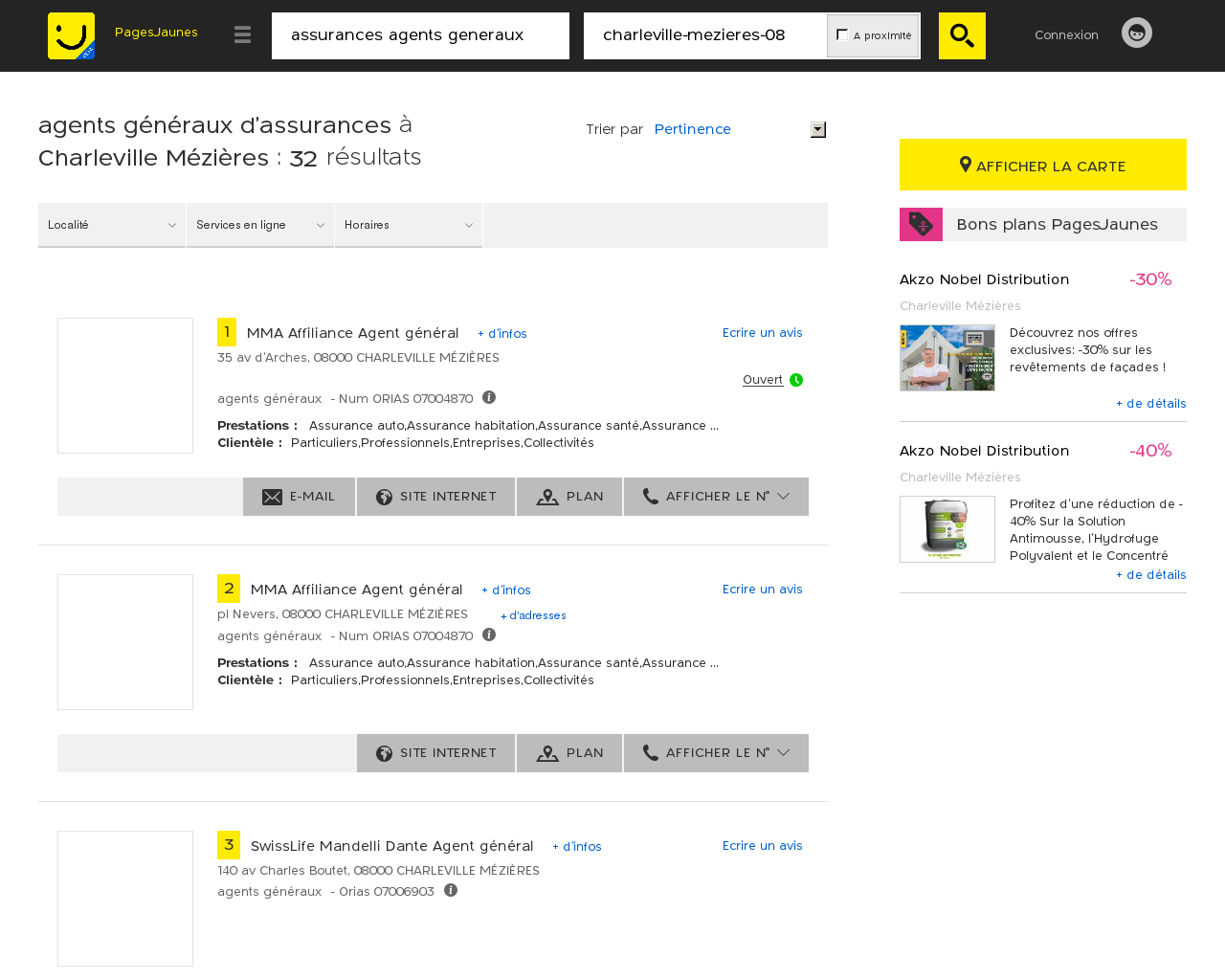Open the Horaires filter dropdown
Image resolution: width=1225 pixels, height=980 pixels.
click(x=409, y=225)
